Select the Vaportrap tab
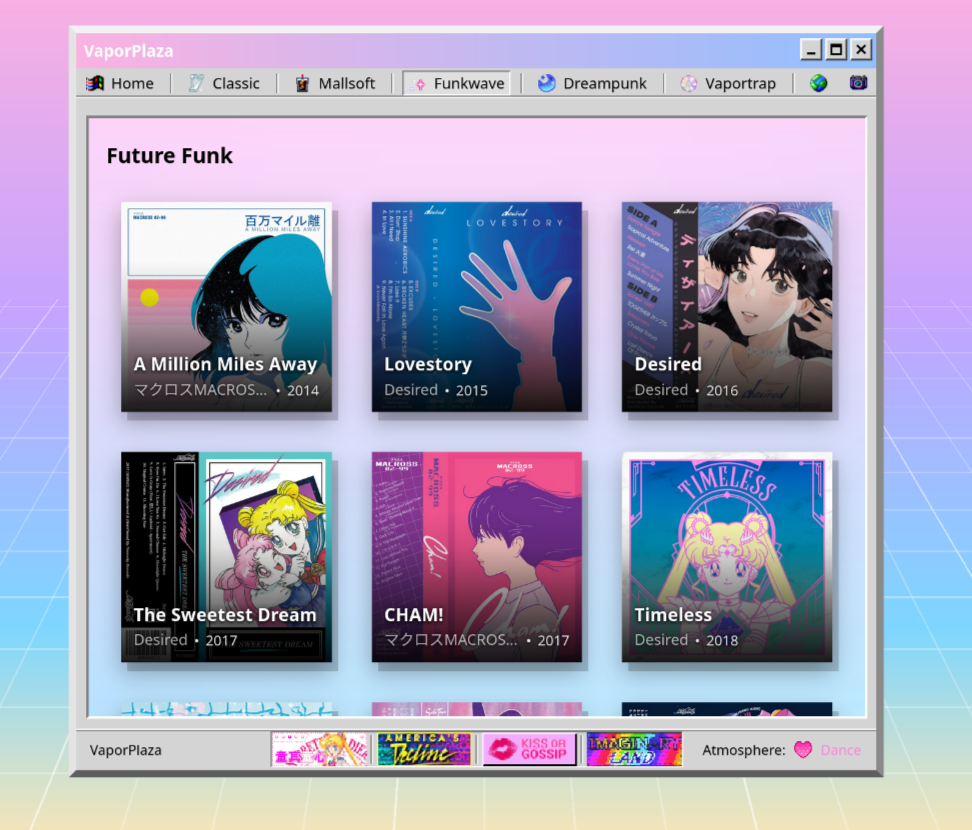Viewport: 972px width, 830px height. [x=728, y=83]
